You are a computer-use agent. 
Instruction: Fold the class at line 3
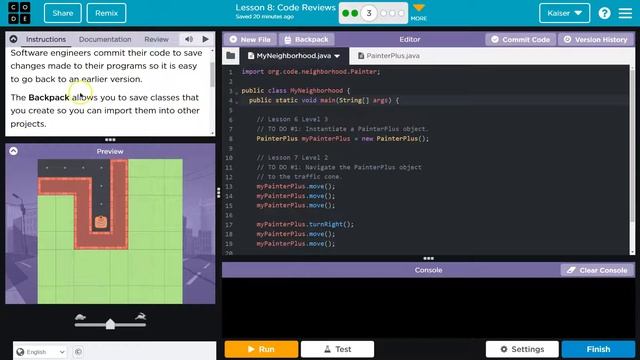coord(236,93)
